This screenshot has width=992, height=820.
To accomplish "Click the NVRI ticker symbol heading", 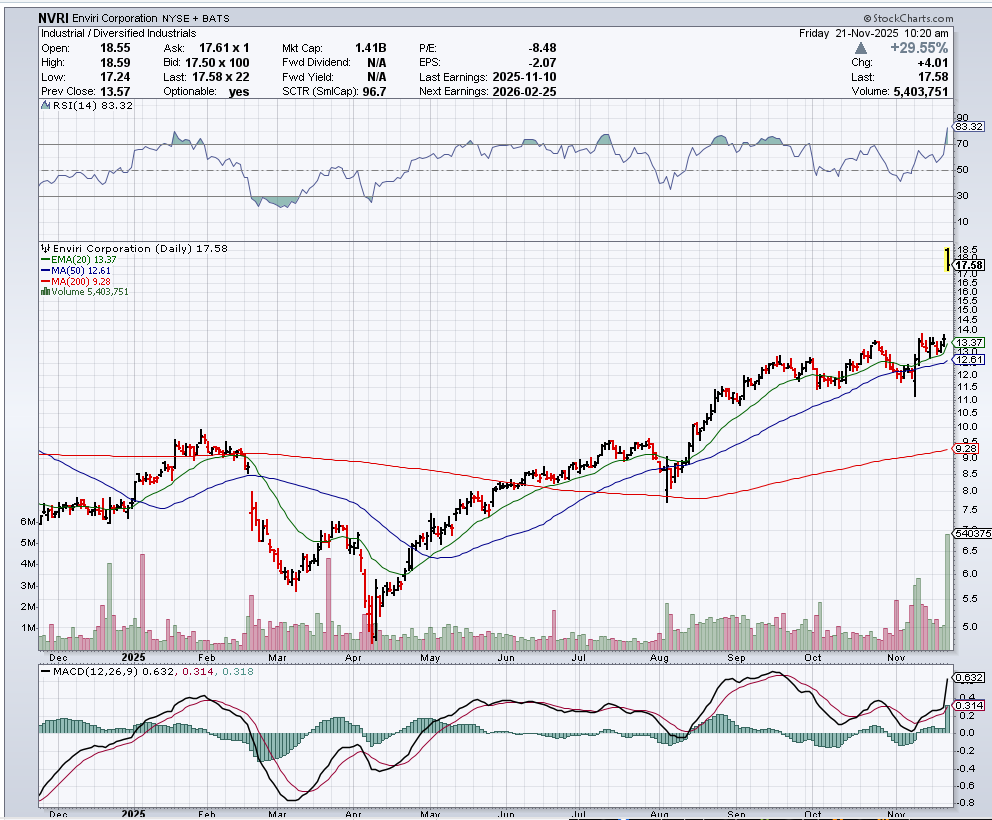I will point(55,18).
